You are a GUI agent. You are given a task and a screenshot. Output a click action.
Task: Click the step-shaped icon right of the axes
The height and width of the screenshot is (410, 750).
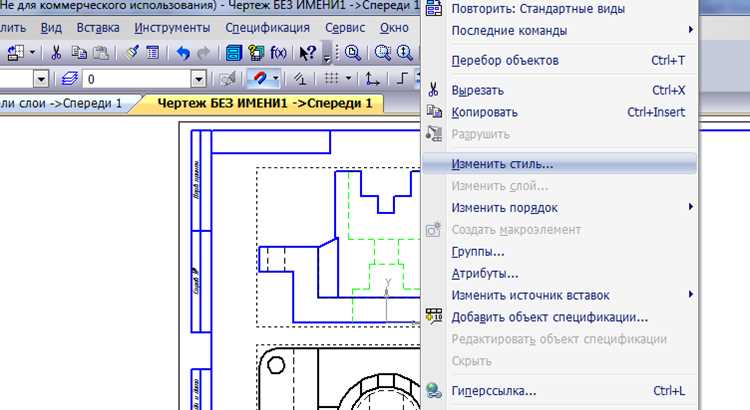point(402,79)
